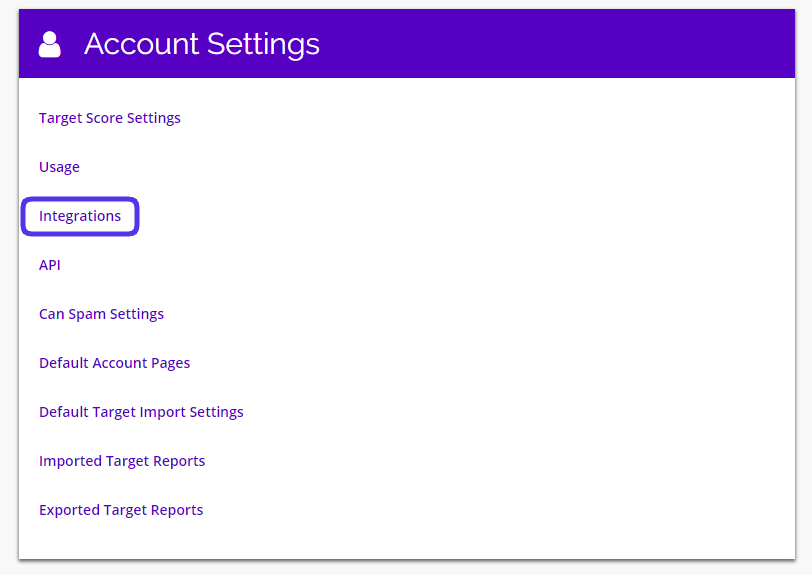Click the purple header bar
812x575 pixels.
[550, 44]
